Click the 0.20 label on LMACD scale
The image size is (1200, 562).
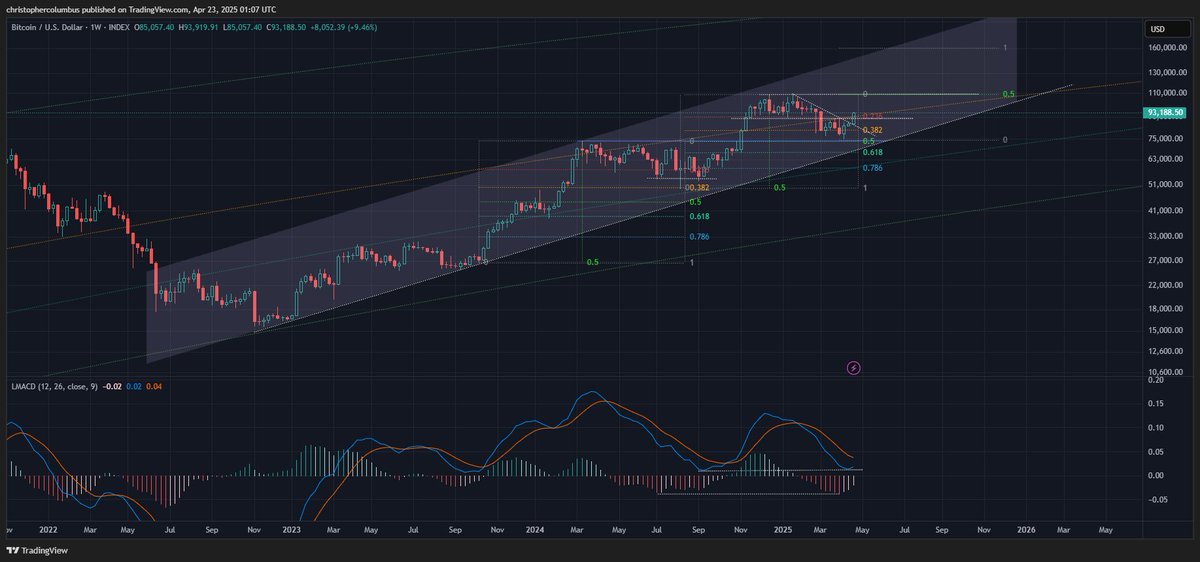(1155, 380)
